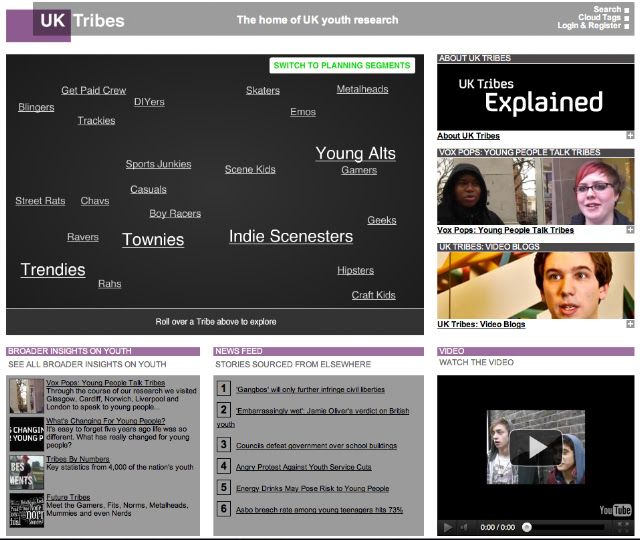
Task: Select the Hipsters tribe
Action: pos(356,270)
